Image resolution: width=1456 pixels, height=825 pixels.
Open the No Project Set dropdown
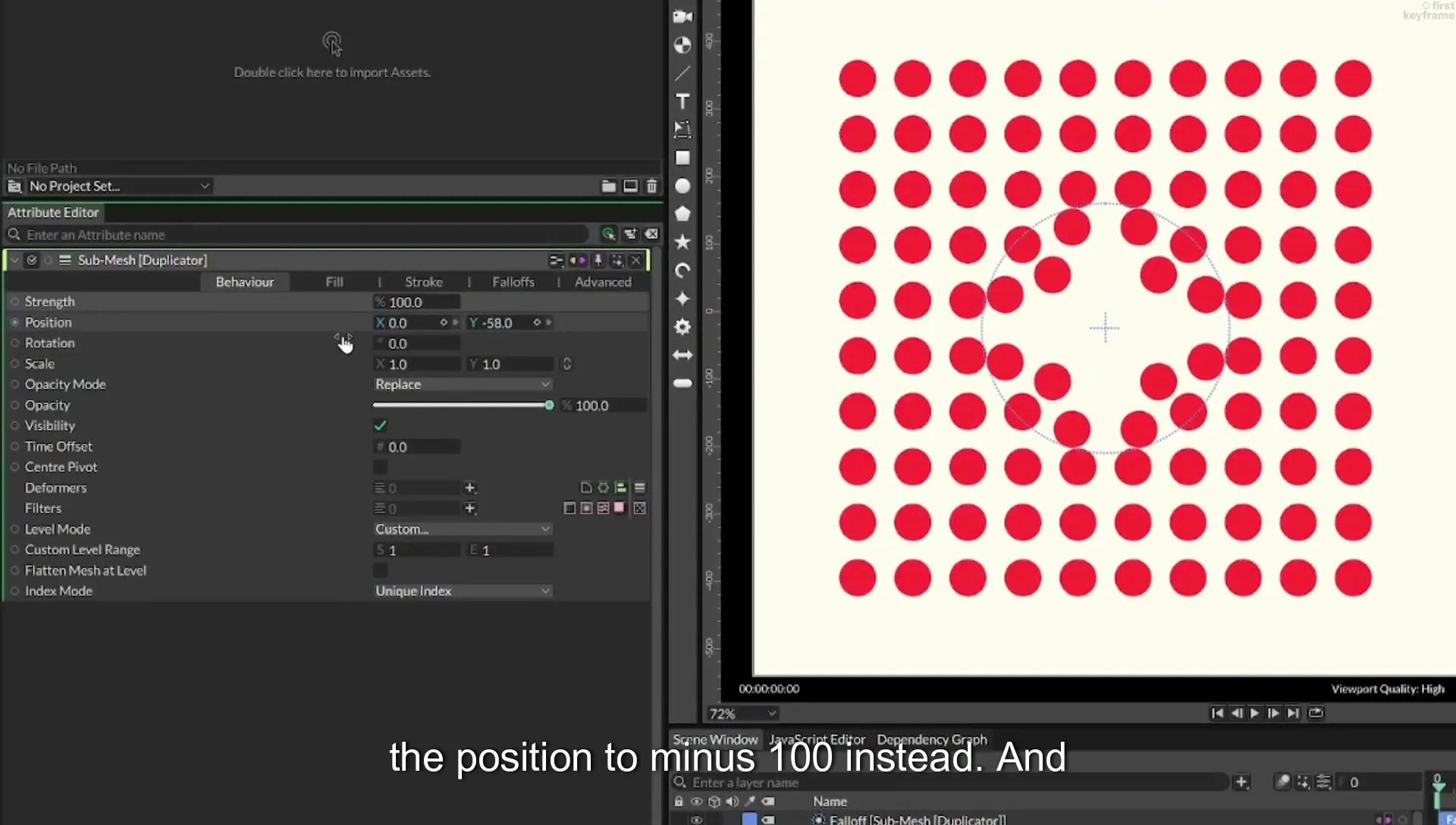coord(119,186)
